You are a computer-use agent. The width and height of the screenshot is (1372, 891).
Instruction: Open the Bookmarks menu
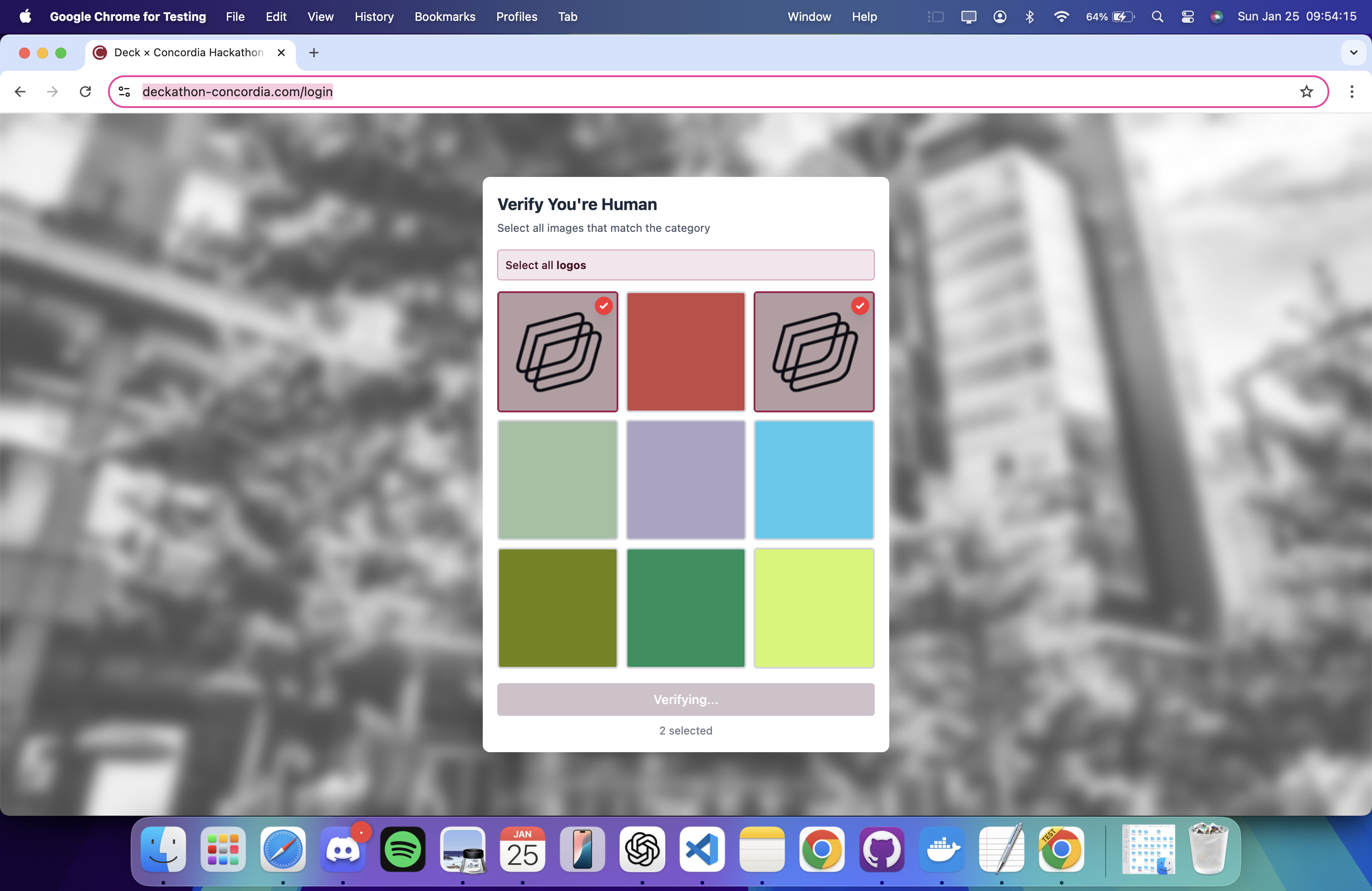point(445,17)
